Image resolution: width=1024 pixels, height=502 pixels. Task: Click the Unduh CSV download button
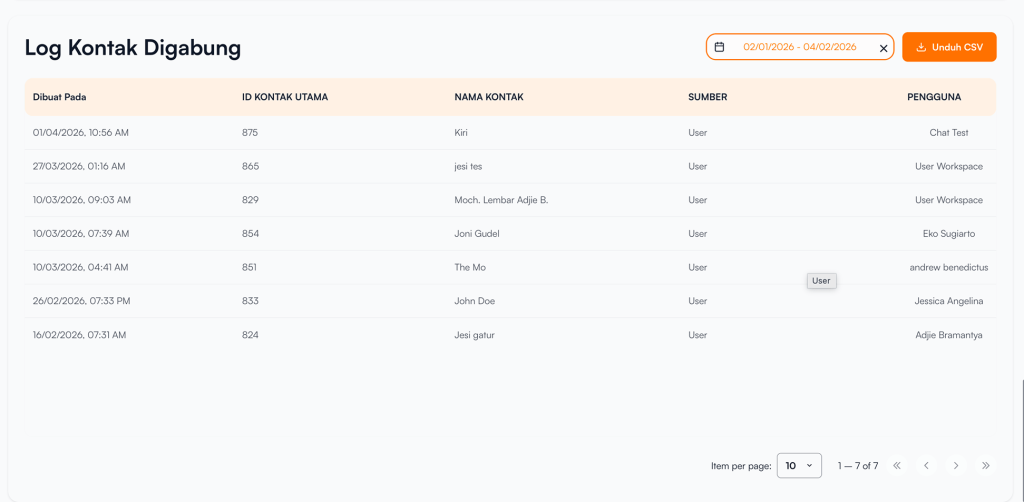click(x=949, y=47)
